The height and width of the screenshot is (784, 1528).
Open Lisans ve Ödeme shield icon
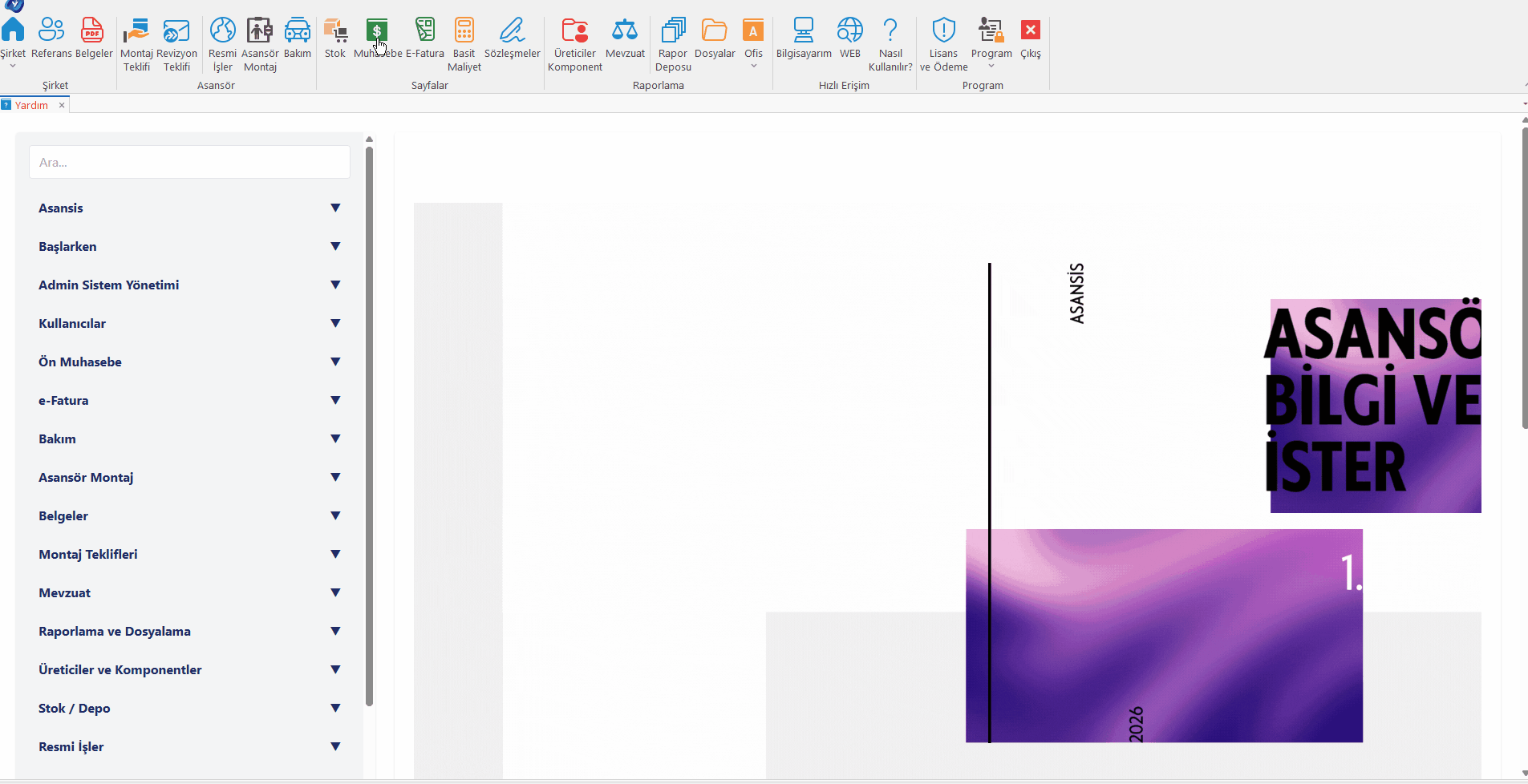(x=943, y=32)
